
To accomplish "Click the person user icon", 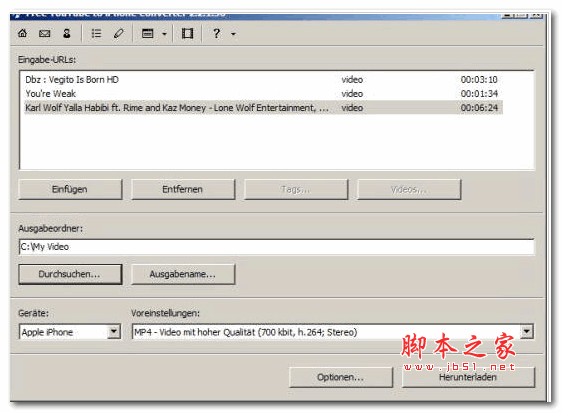I will click(x=67, y=34).
